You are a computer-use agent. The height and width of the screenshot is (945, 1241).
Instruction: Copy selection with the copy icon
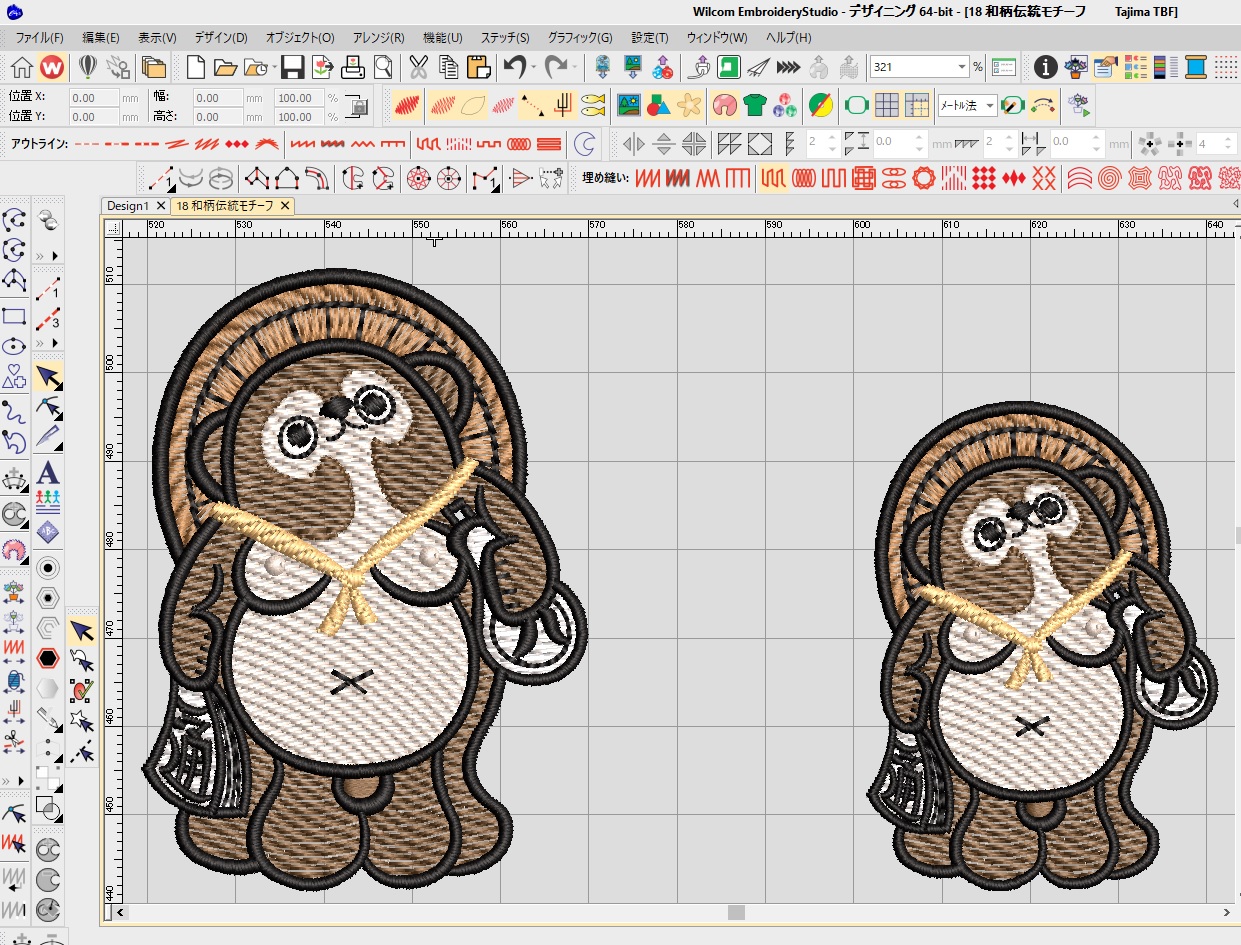pyautogui.click(x=448, y=68)
